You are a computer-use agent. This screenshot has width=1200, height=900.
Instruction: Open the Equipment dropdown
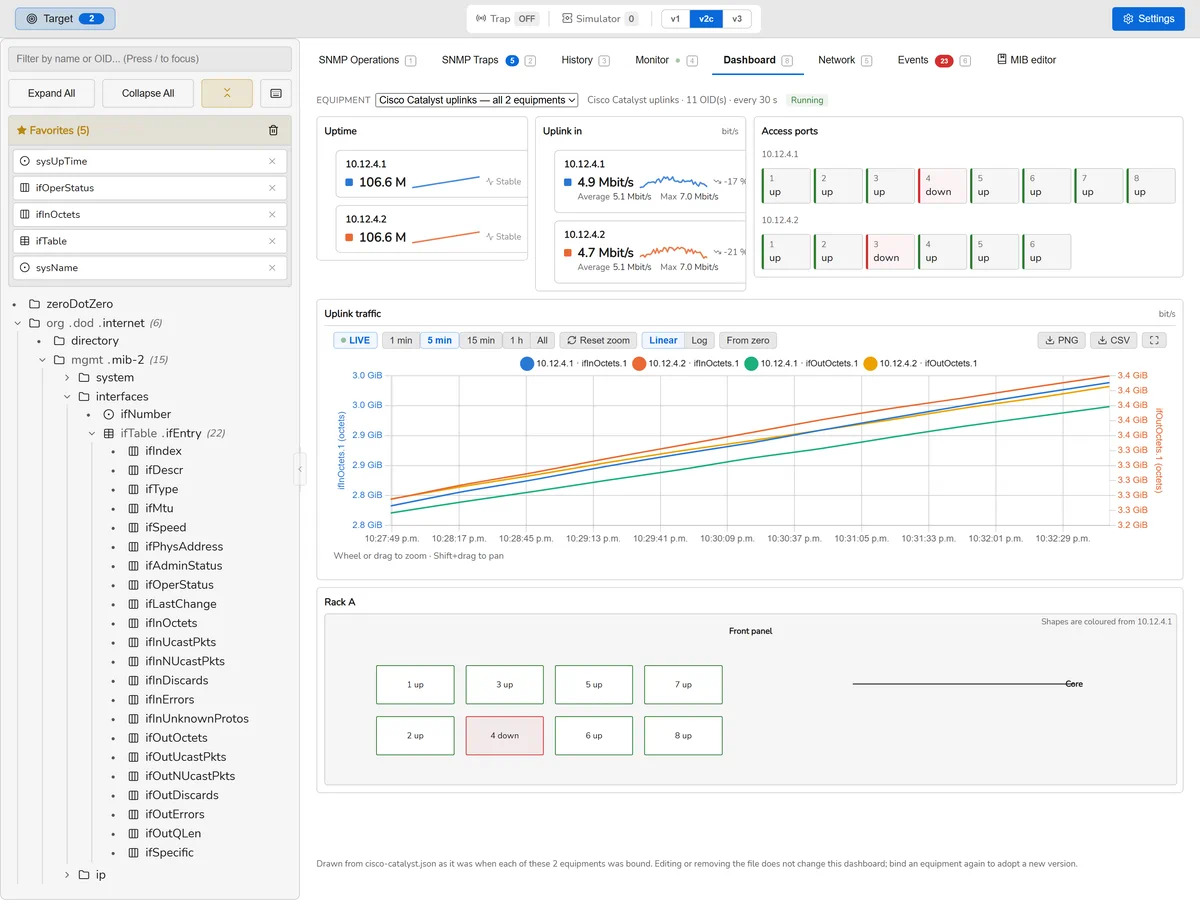[x=477, y=100]
